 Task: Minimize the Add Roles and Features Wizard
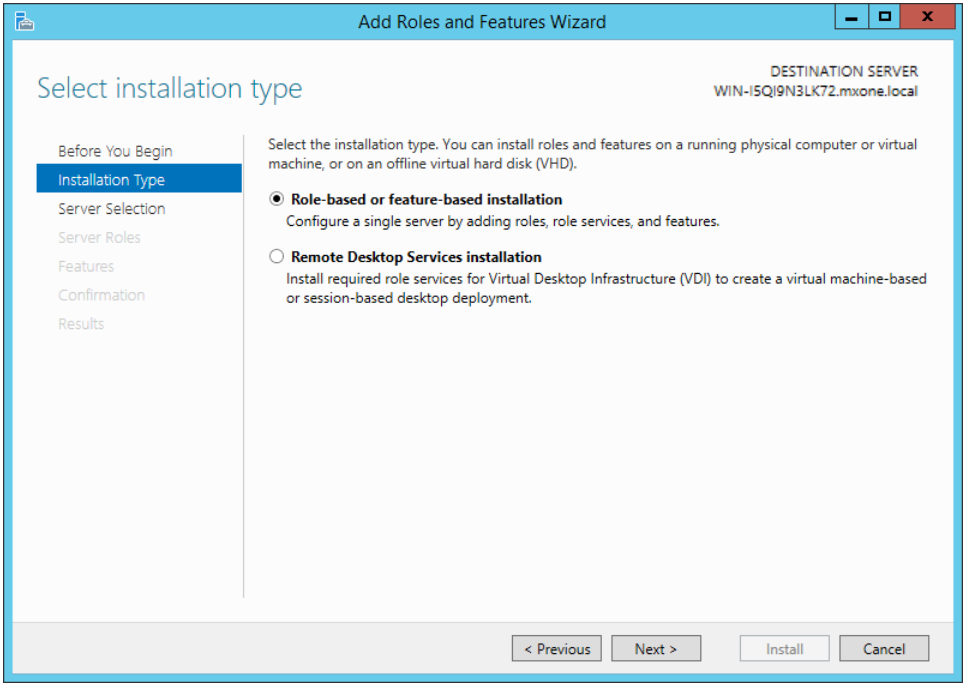tap(851, 17)
